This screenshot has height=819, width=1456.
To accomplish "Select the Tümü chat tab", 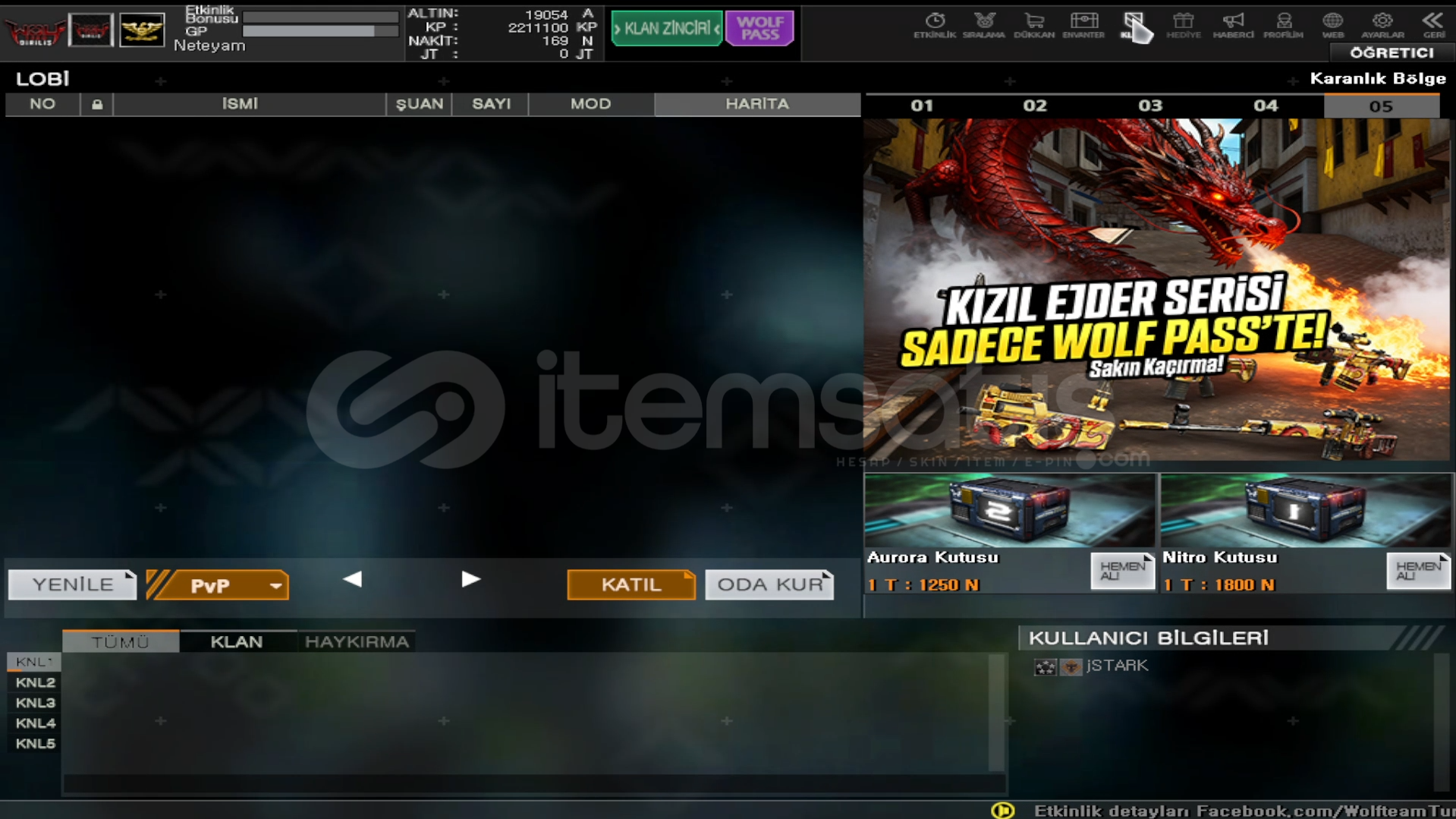I will tap(121, 642).
